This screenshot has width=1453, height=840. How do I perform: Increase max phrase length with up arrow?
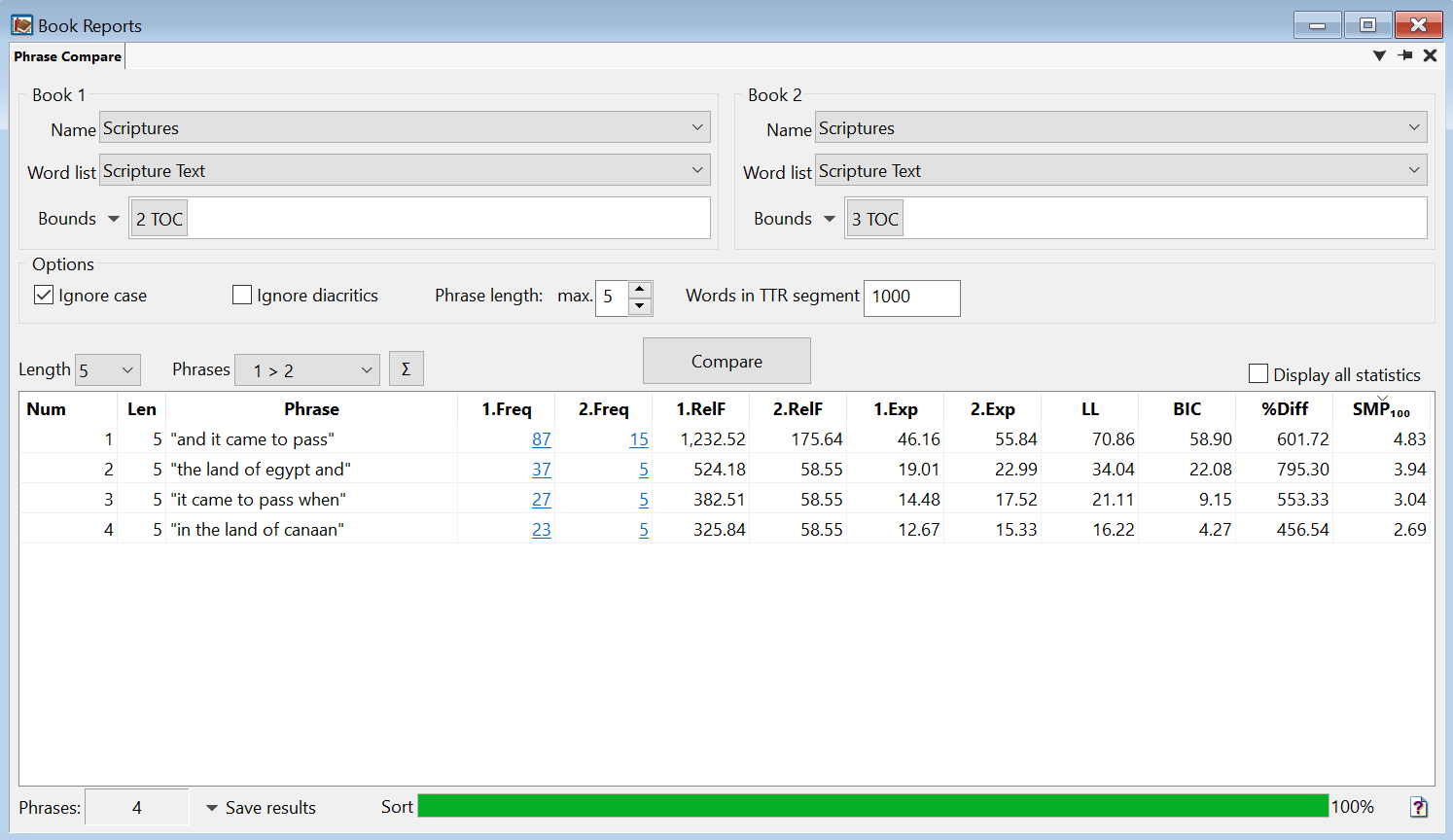pyautogui.click(x=639, y=290)
